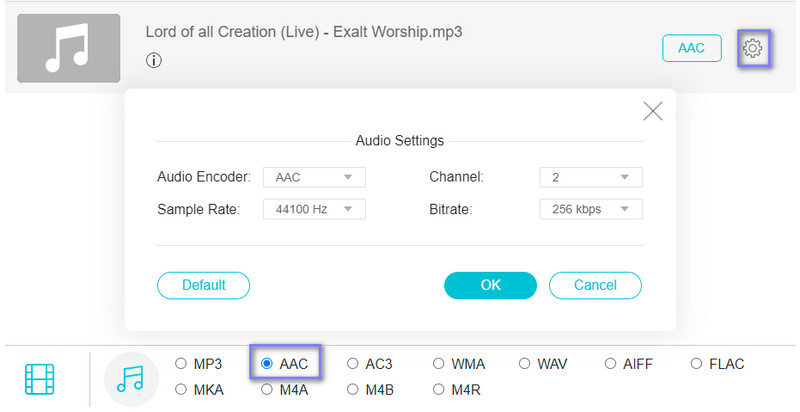This screenshot has height=412, width=800.
Task: Click the OK button
Action: tap(490, 285)
